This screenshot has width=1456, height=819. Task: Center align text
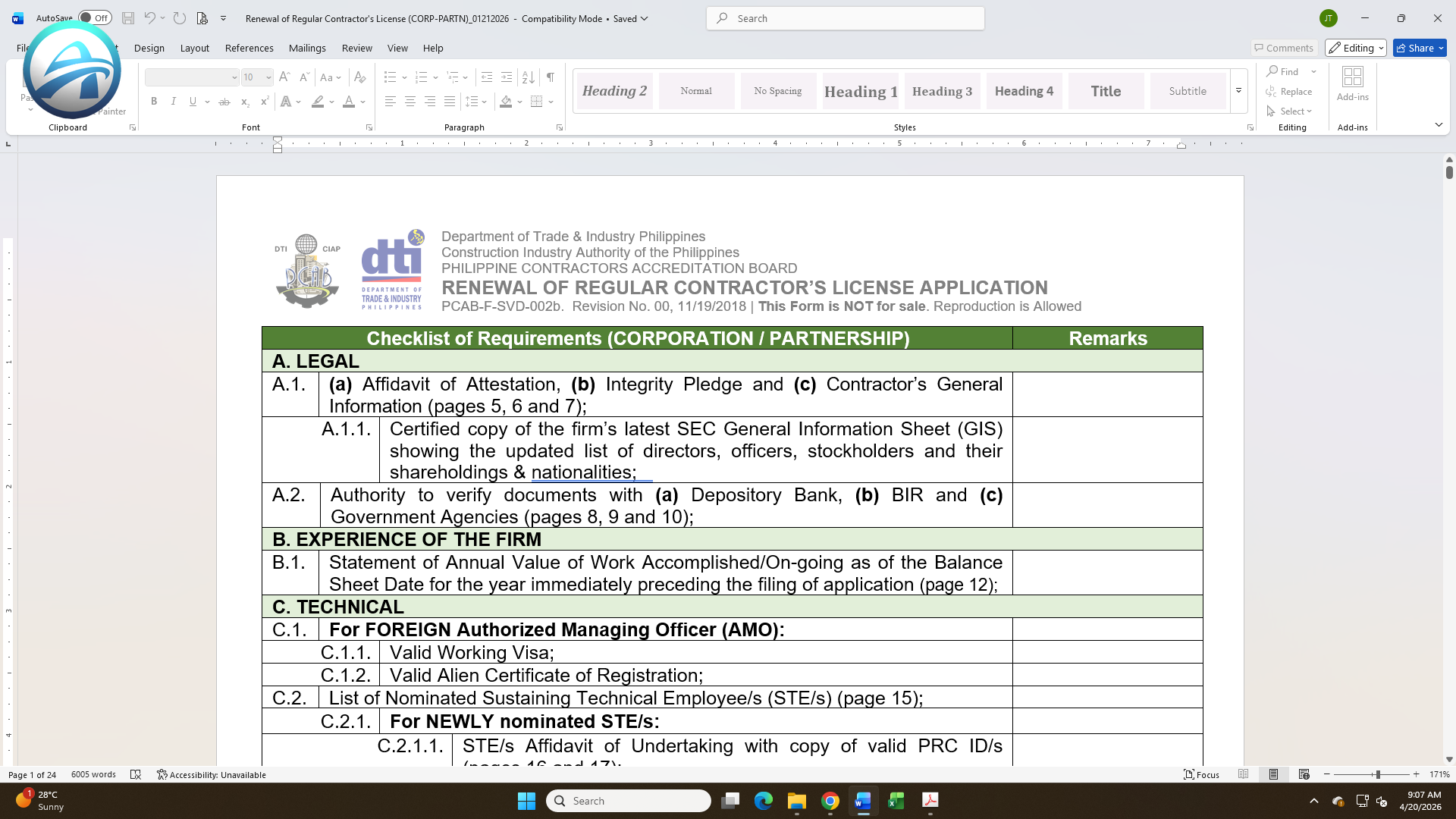pyautogui.click(x=410, y=102)
